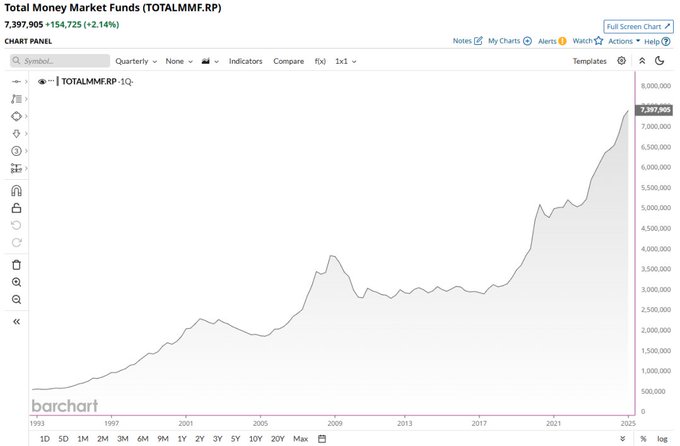Viewport: 680px width, 446px height.
Task: Select the 9M range
Action: tap(163, 439)
